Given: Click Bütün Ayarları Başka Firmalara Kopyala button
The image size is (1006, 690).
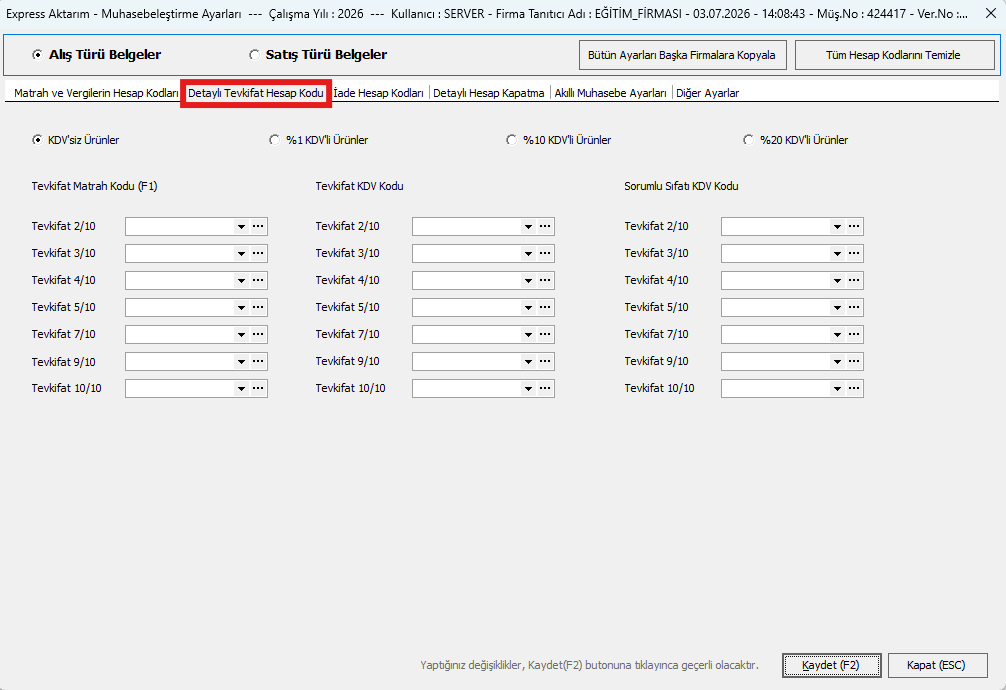Looking at the screenshot, I should (683, 55).
